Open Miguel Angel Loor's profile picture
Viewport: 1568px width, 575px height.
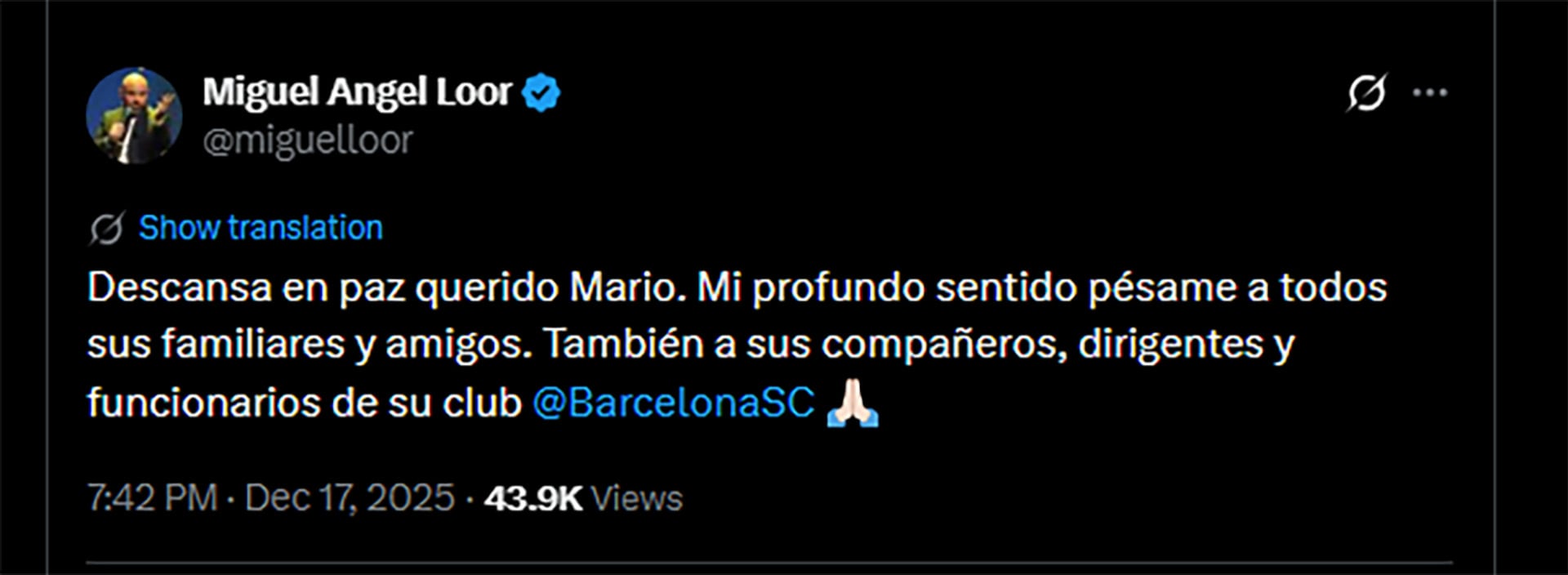coord(134,115)
